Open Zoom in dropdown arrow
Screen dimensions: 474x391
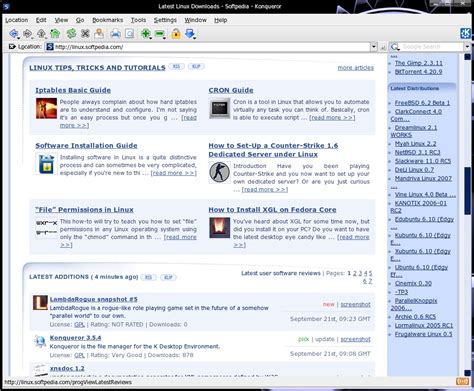[x=150, y=38]
